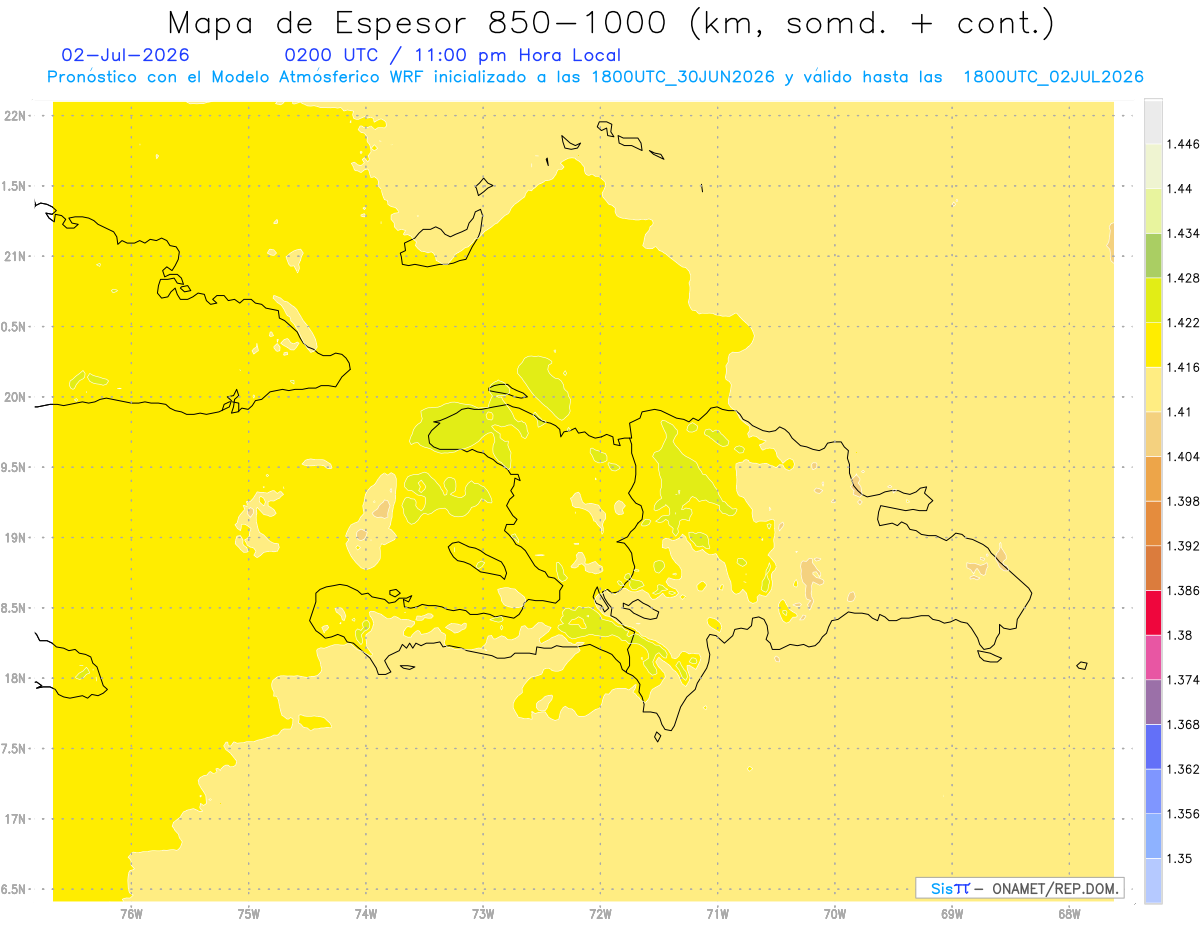Image resolution: width=1200 pixels, height=927 pixels.
Task: Pick the blue swatch between 1.362 and 1.368
Action: tap(1153, 746)
